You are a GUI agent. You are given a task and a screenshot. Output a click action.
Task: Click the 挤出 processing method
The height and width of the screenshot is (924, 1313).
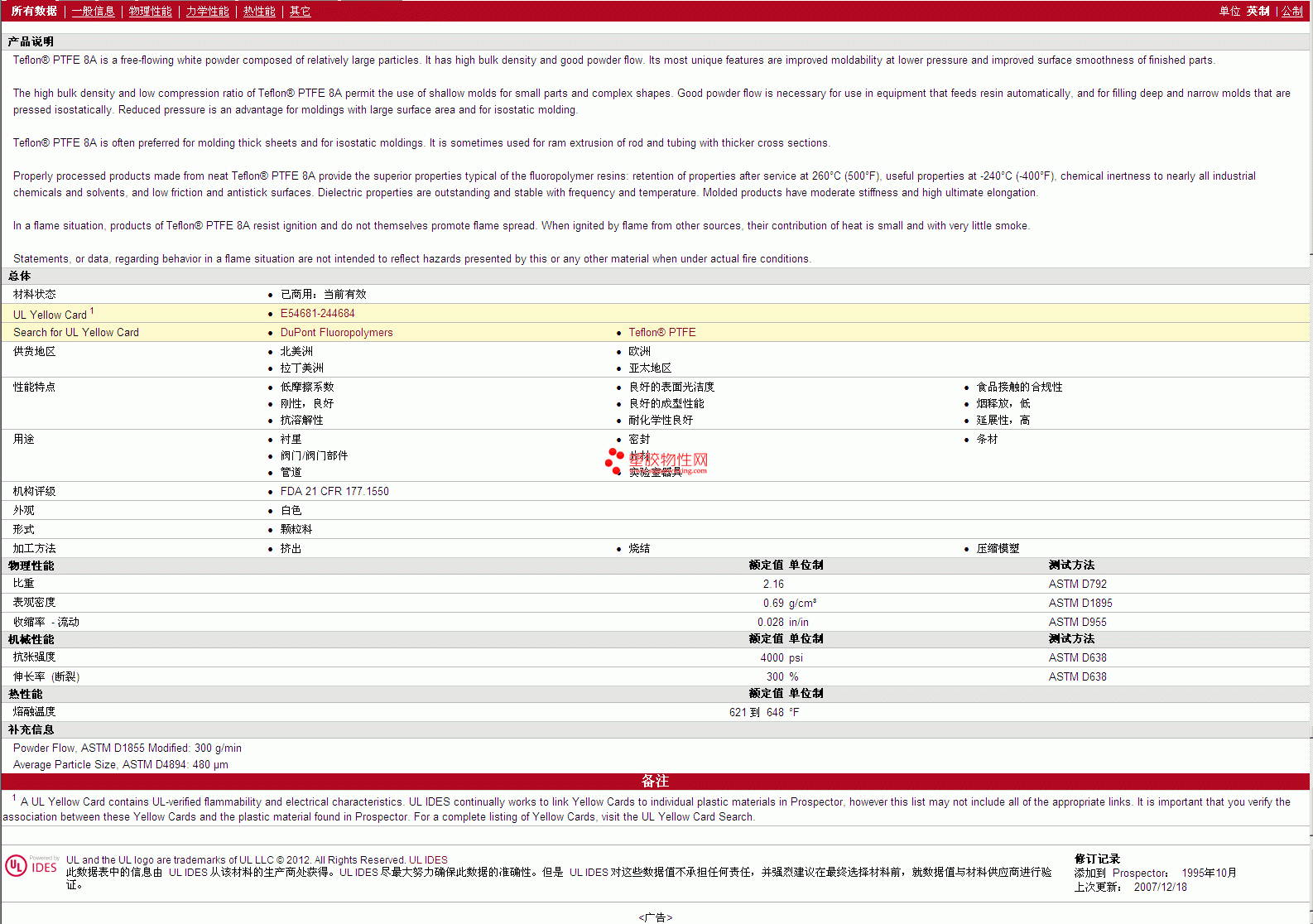291,549
